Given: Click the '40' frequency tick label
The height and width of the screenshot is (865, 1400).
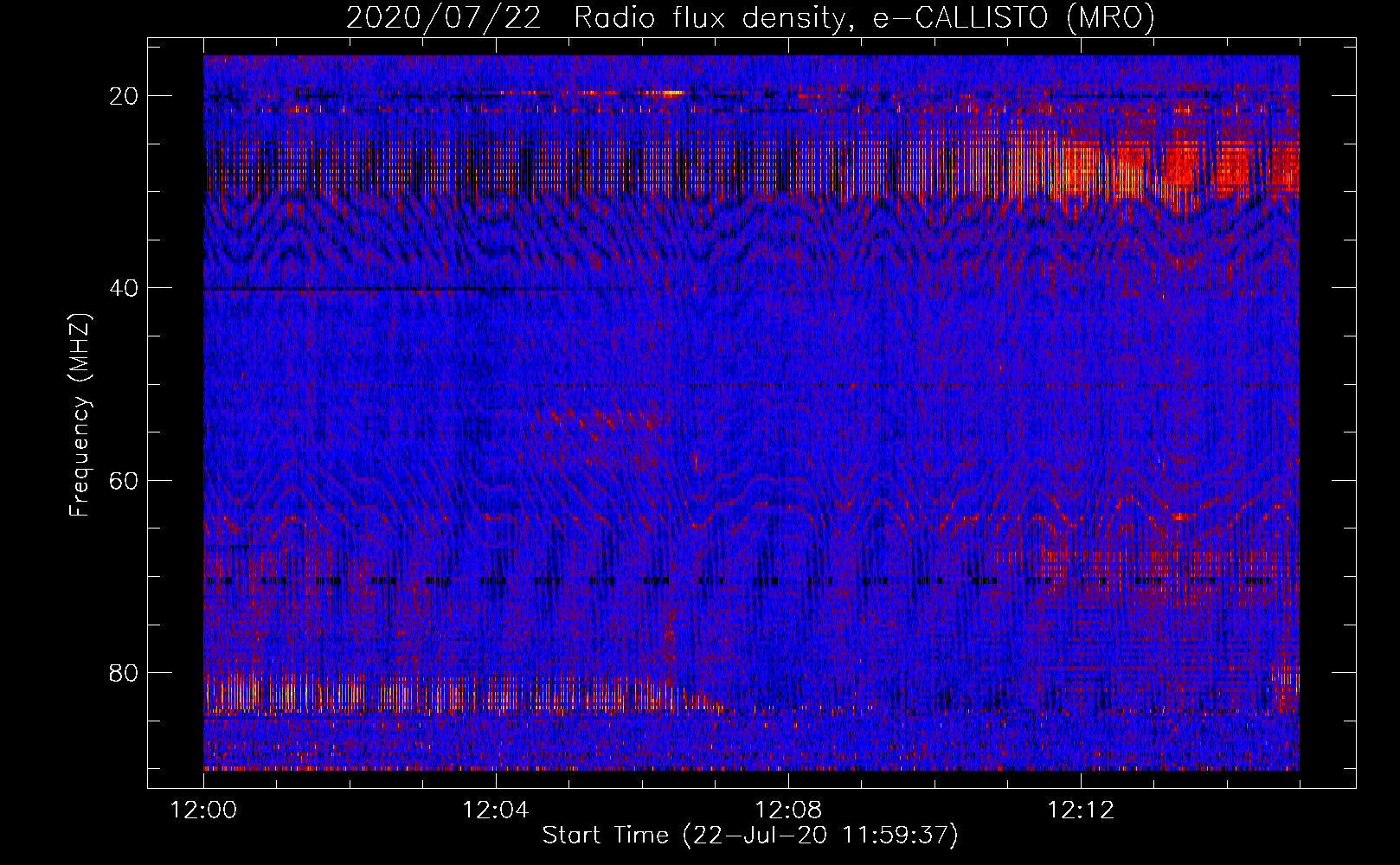Looking at the screenshot, I should (x=124, y=288).
